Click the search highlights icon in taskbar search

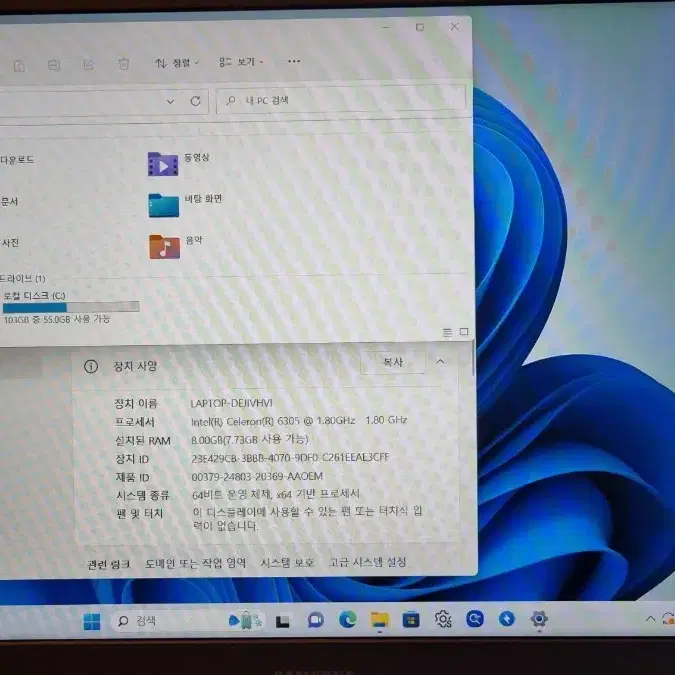coord(245,620)
